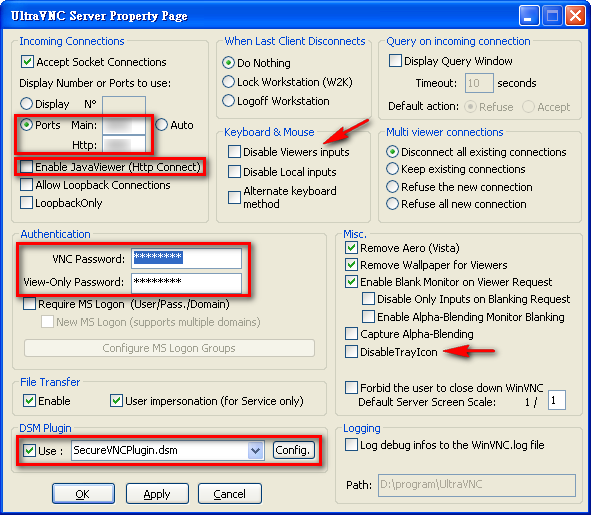Viewport: 591px width, 515px height.
Task: Apply the server settings
Action: 157,494
